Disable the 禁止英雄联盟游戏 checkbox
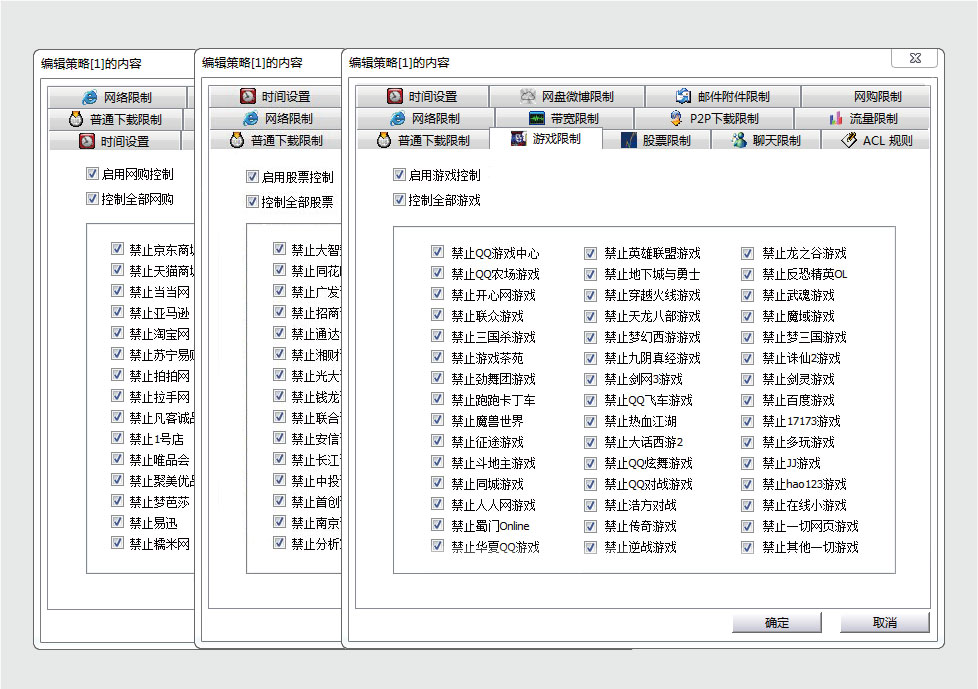 tap(590, 253)
